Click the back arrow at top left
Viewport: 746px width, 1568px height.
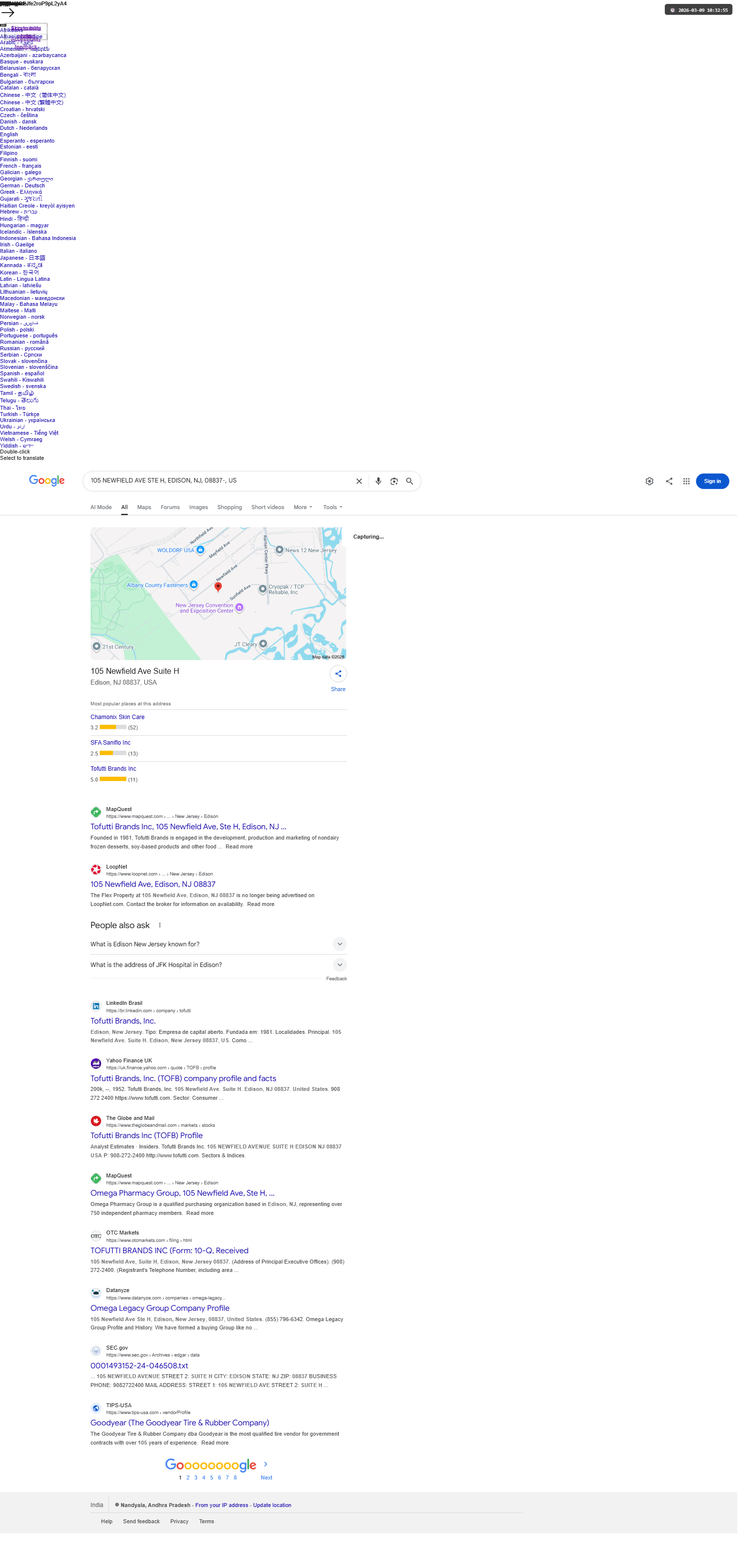8,12
